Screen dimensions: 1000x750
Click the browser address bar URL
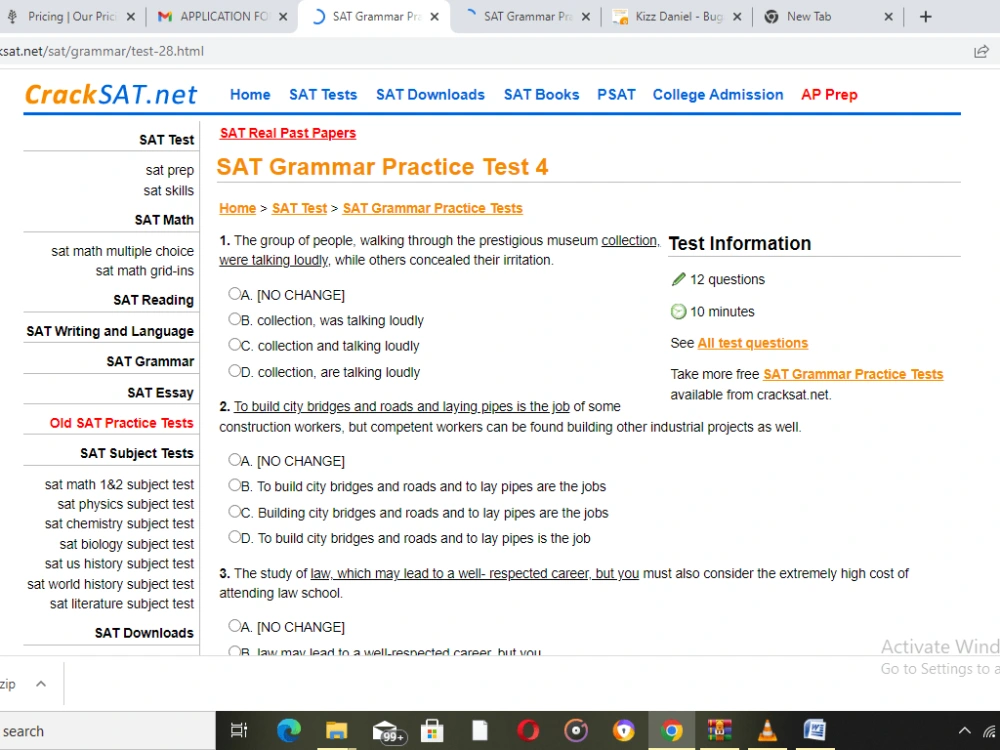coord(102,52)
